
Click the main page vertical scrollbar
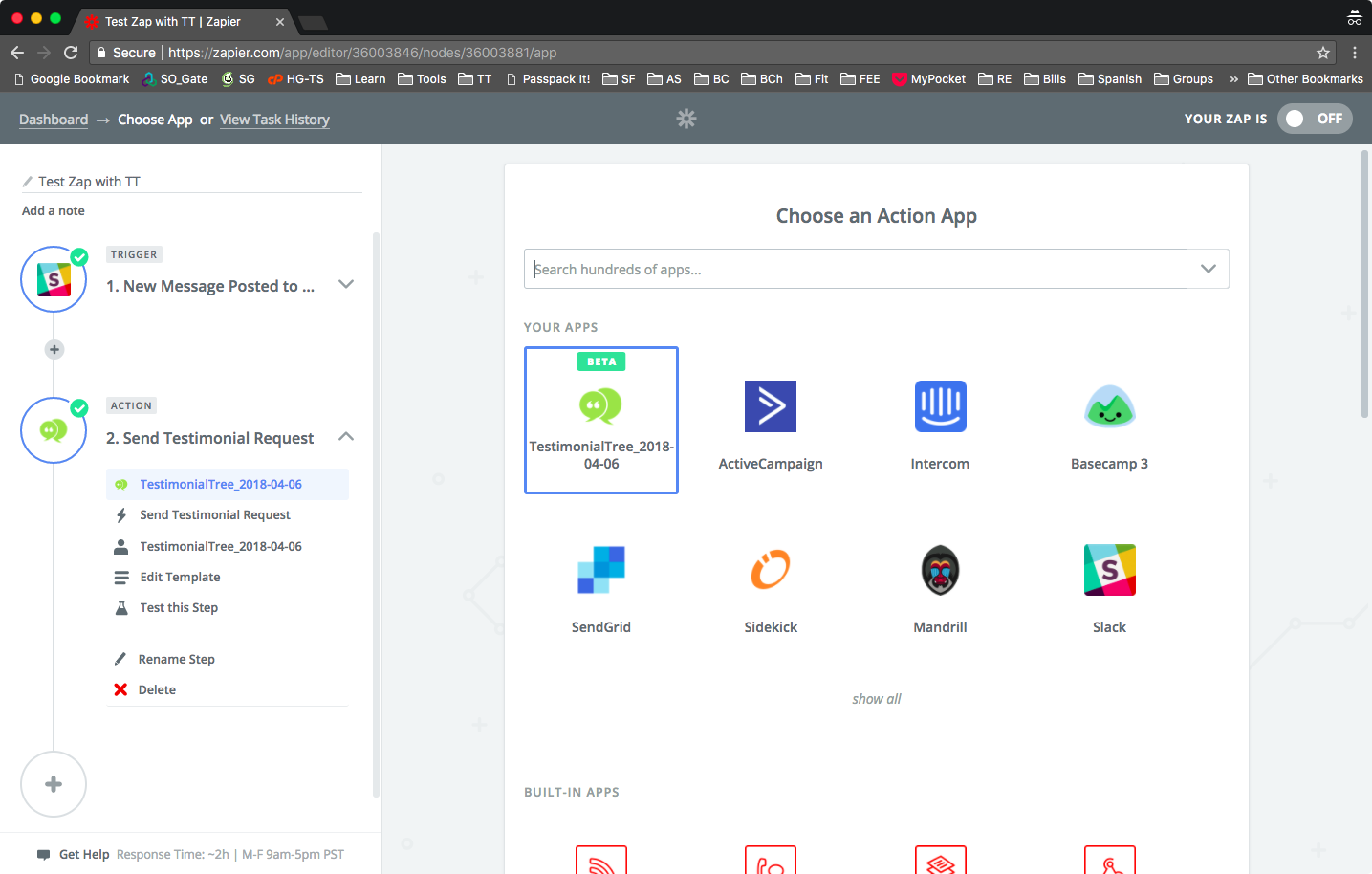(1365, 284)
